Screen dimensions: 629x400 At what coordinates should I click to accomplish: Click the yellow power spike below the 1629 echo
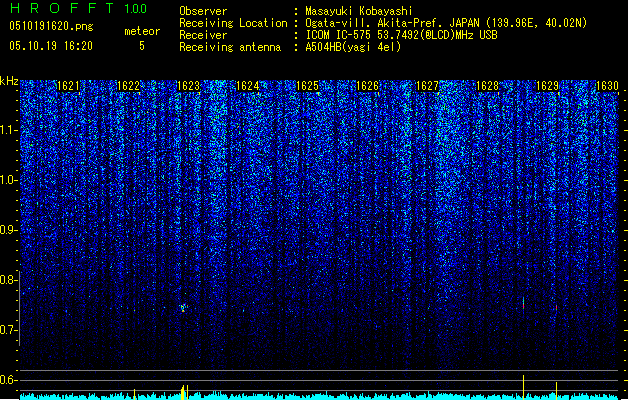tap(556, 391)
